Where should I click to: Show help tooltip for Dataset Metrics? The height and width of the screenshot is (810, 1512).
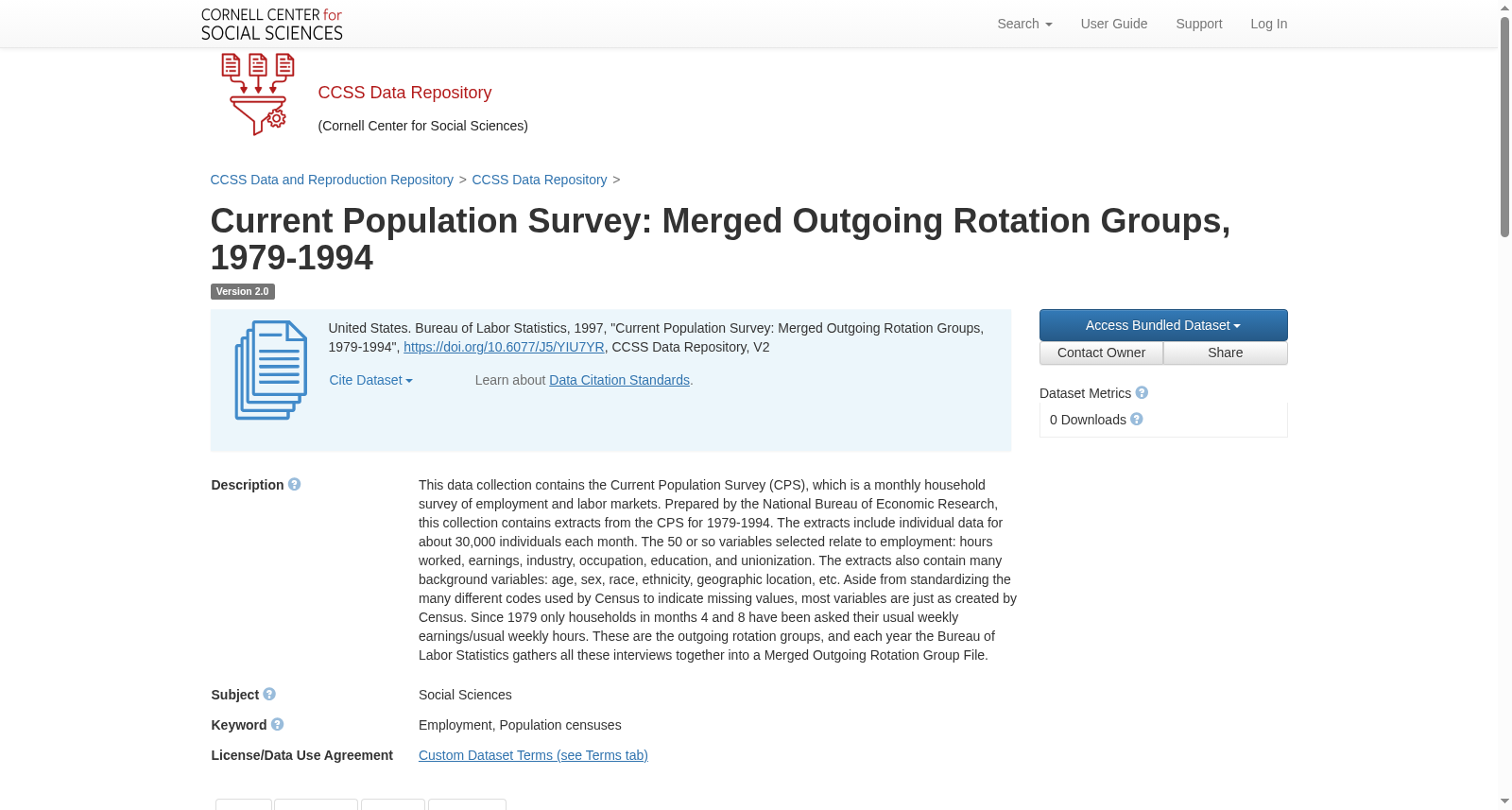(x=1142, y=392)
